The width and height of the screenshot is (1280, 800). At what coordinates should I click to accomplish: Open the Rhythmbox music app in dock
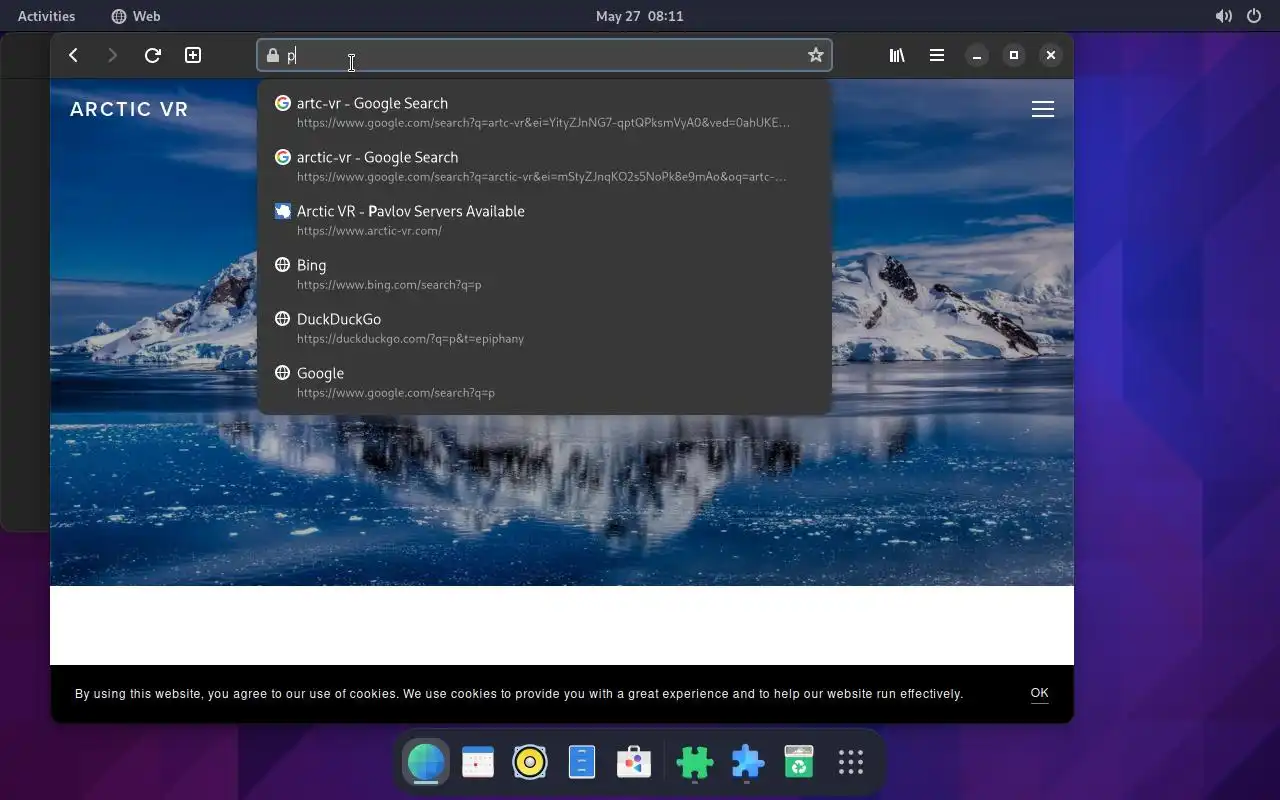(530, 763)
